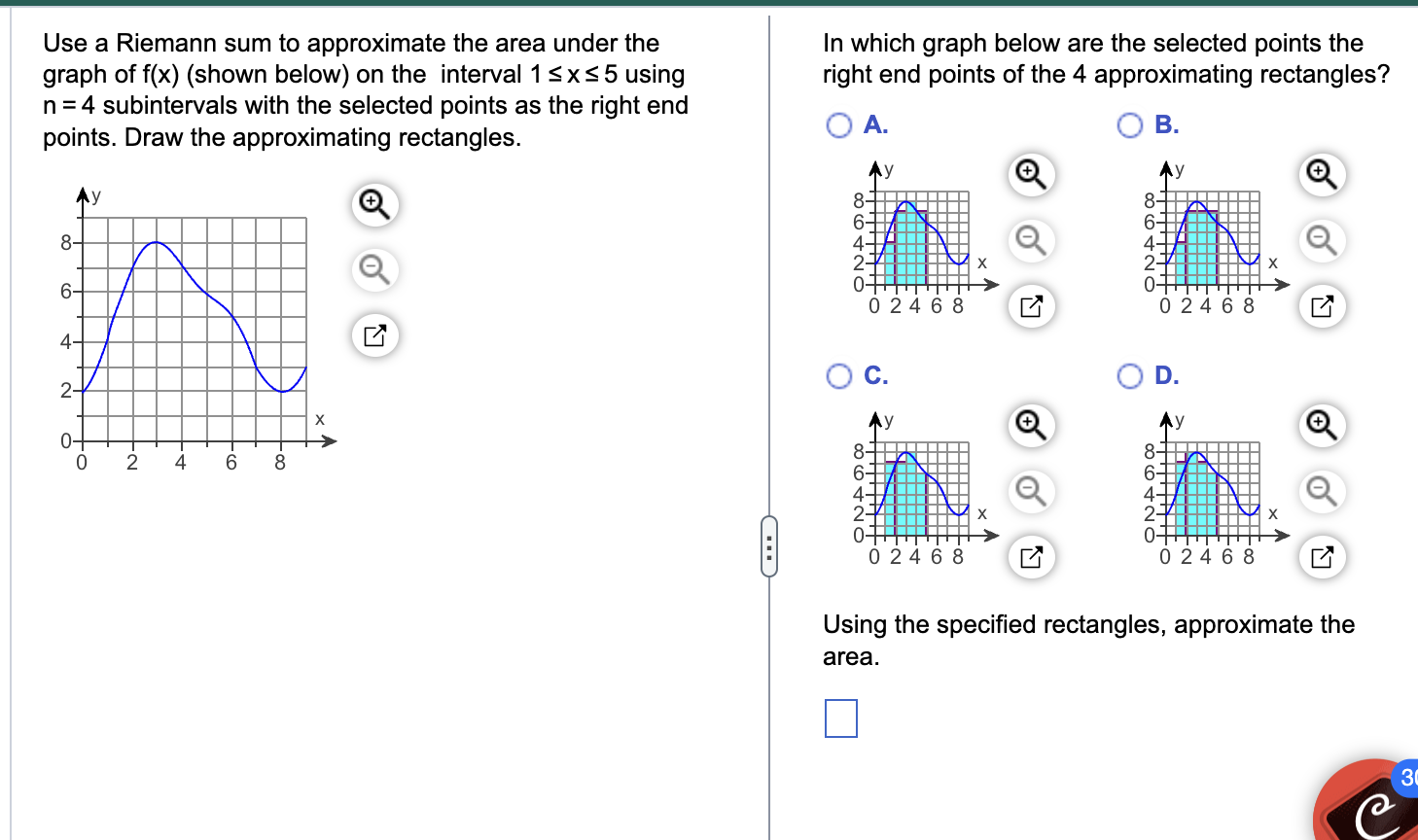Zoom out on graph C
Viewport: 1418px width, 840px height.
pos(1031,492)
